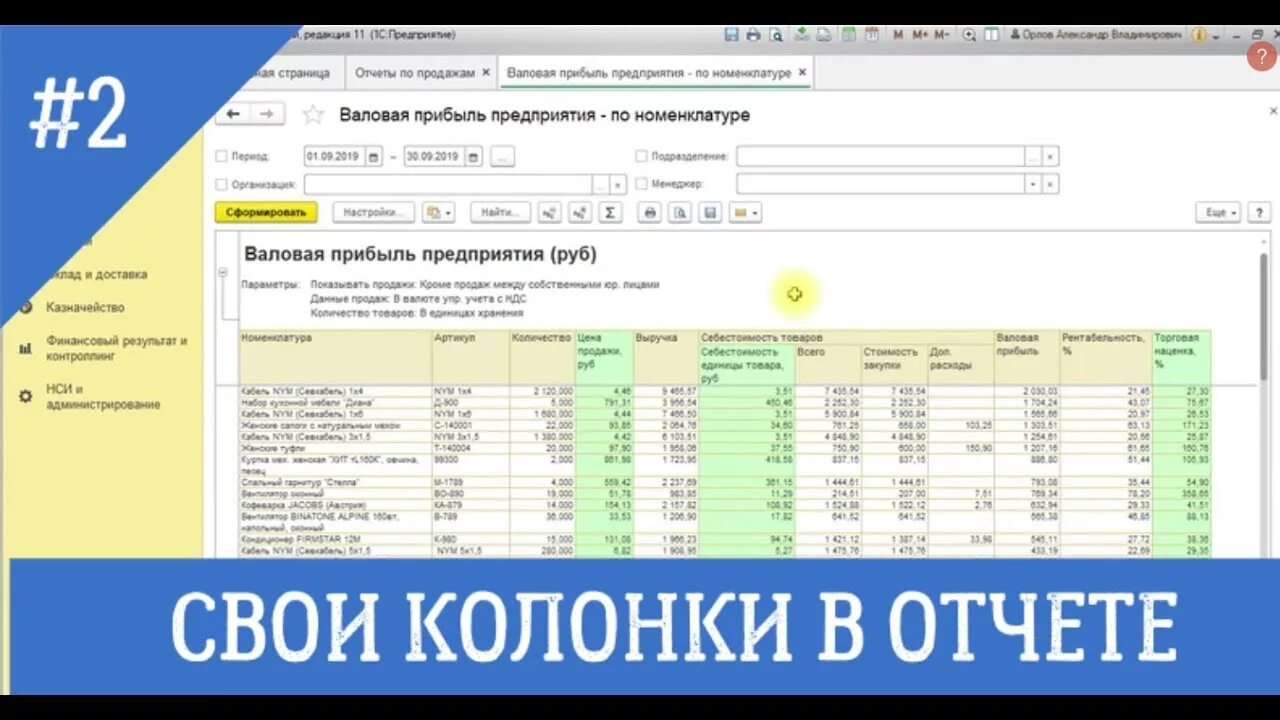Click the gear icon beside НСИ и администрирование
The height and width of the screenshot is (720, 1280).
pos(25,396)
